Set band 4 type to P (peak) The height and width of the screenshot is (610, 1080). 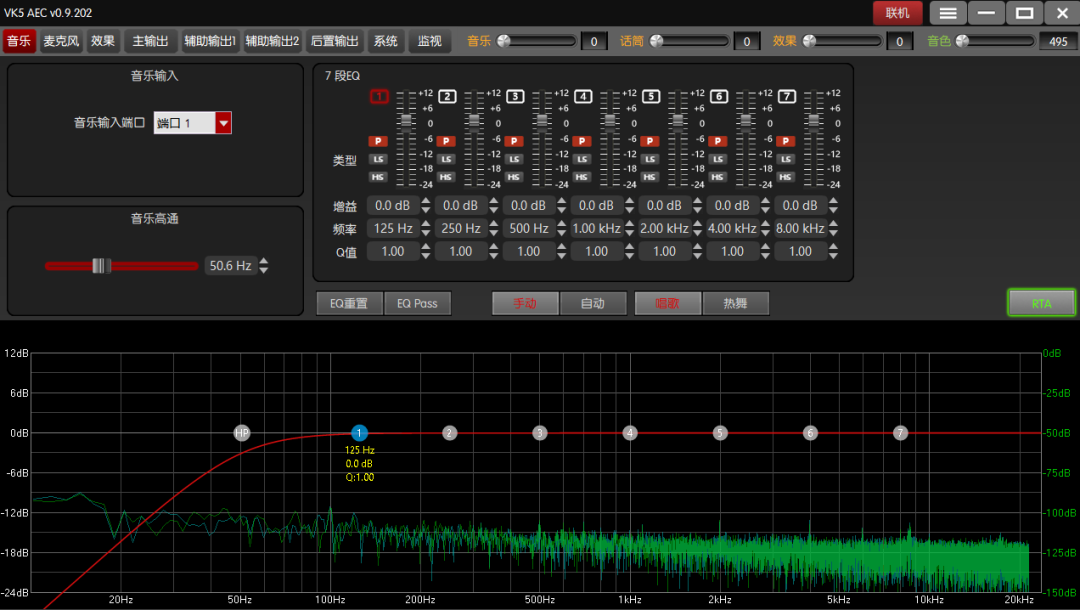pos(581,141)
